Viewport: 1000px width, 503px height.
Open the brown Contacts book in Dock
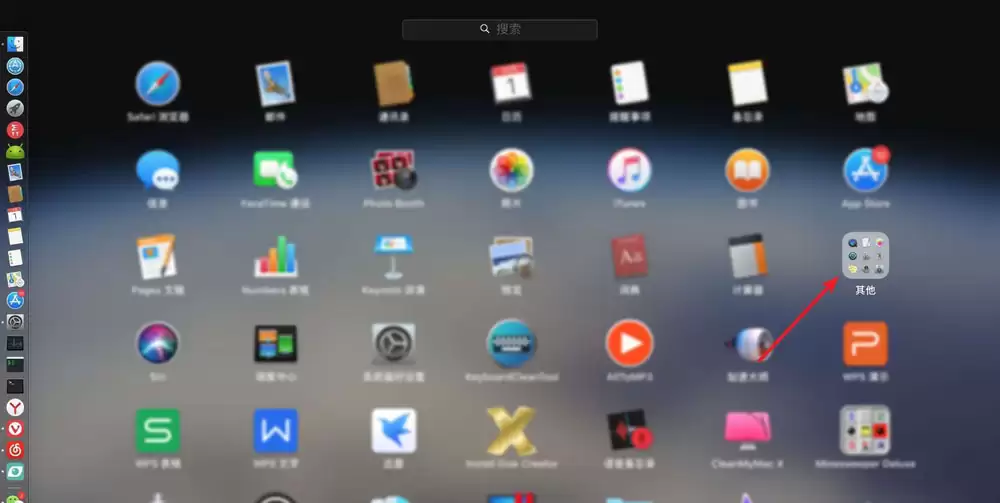[15, 194]
